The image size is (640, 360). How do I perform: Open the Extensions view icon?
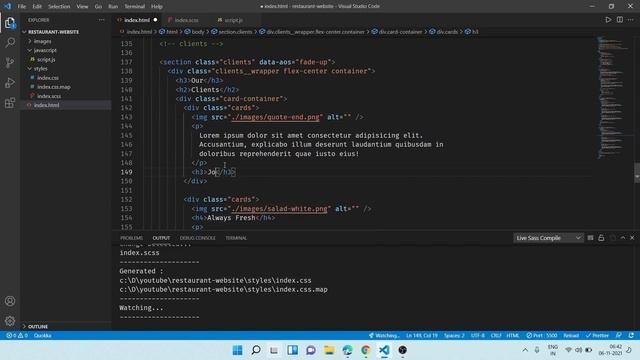coord(10,102)
